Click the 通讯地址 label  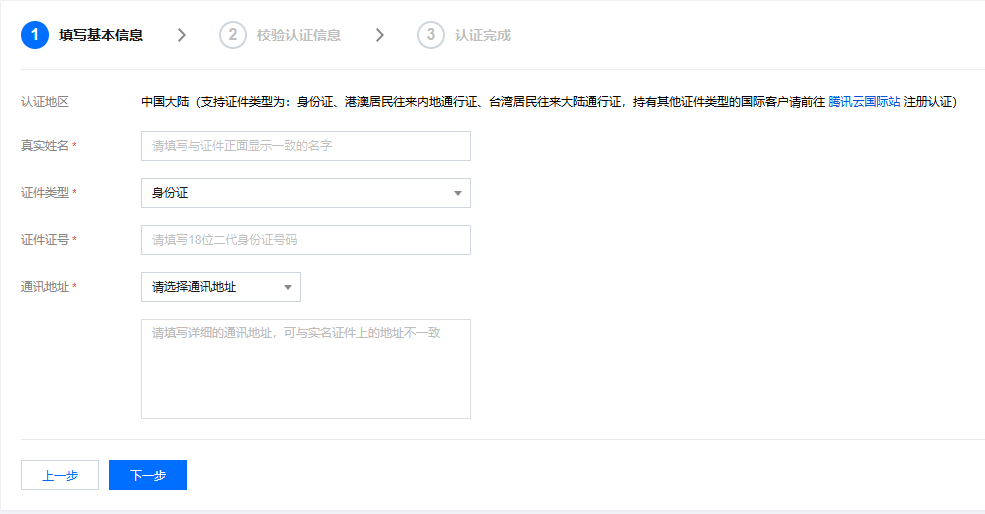(x=45, y=287)
